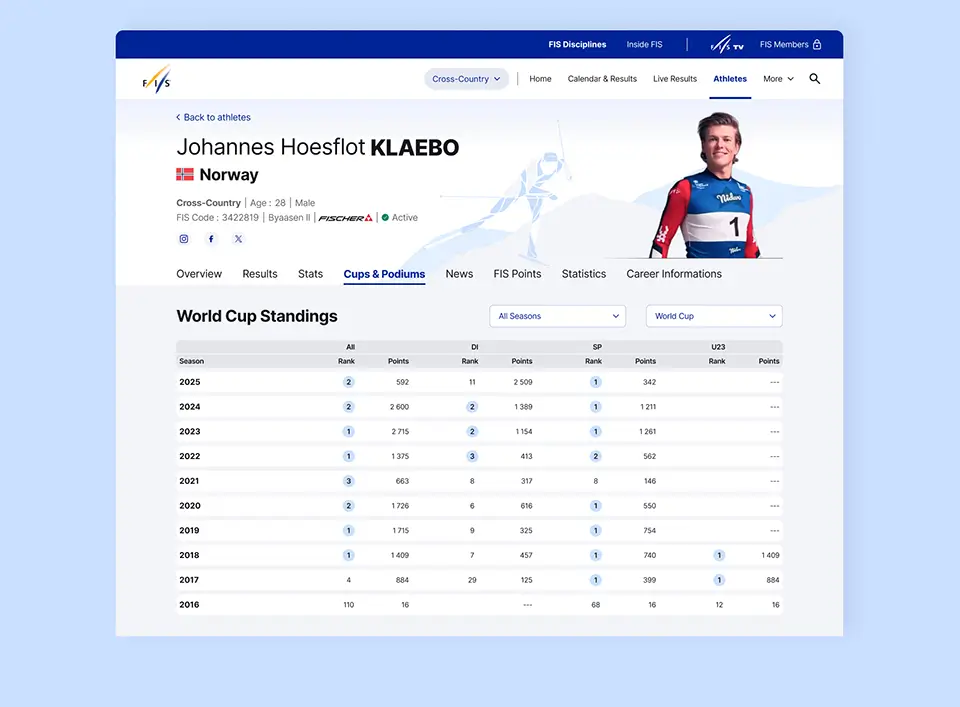This screenshot has height=707, width=960.
Task: Click the Season column header
Action: (x=192, y=361)
